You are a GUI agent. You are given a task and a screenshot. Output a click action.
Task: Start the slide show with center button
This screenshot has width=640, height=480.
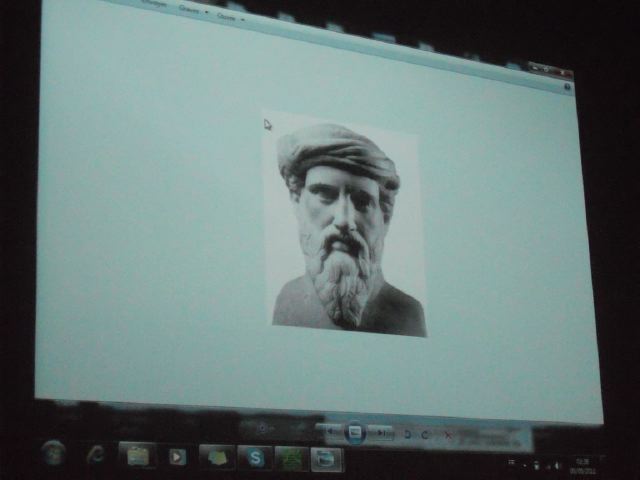pos(355,431)
